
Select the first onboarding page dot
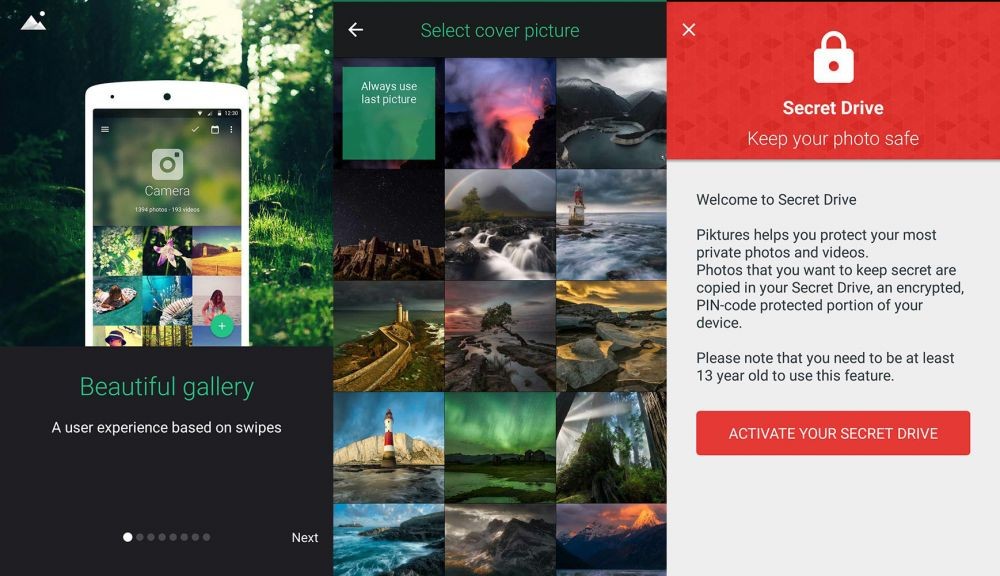pyautogui.click(x=128, y=537)
